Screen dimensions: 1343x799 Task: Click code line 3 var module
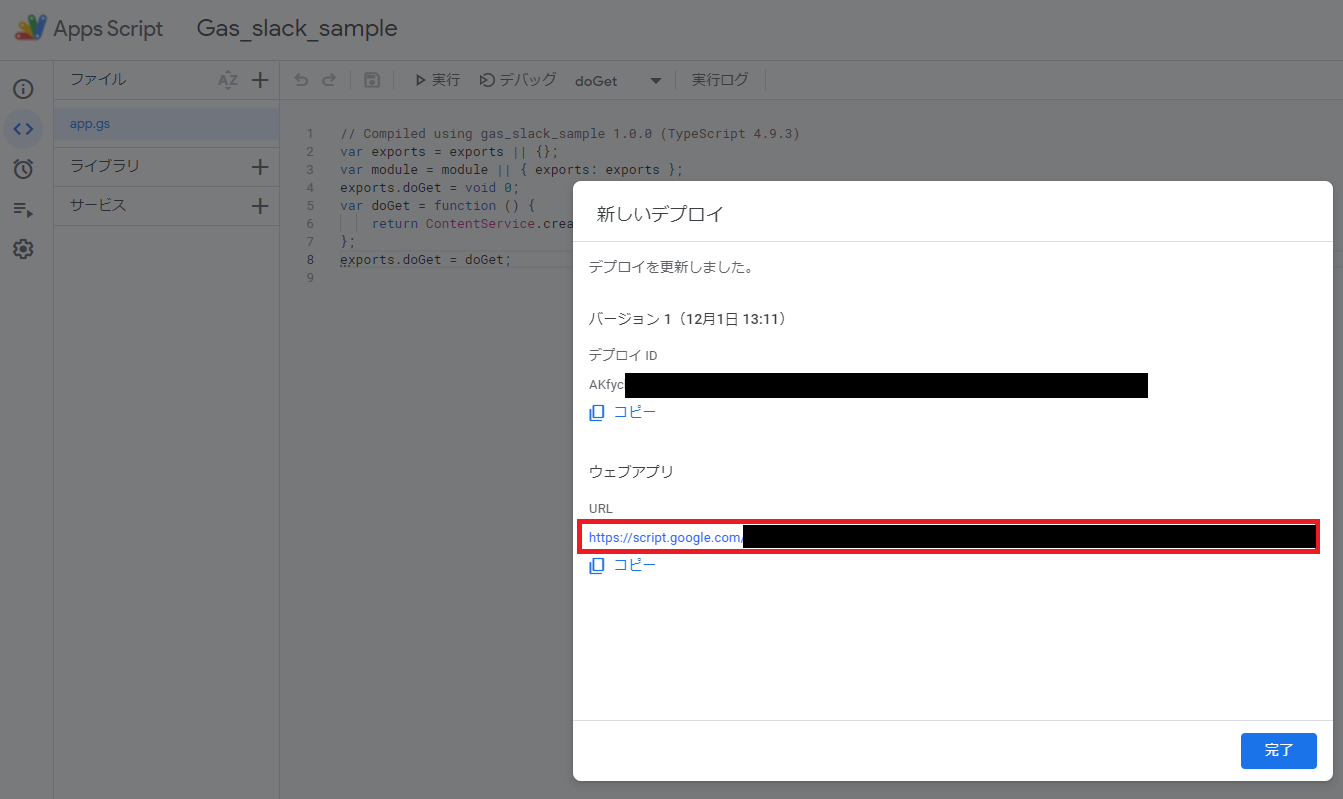tap(511, 169)
